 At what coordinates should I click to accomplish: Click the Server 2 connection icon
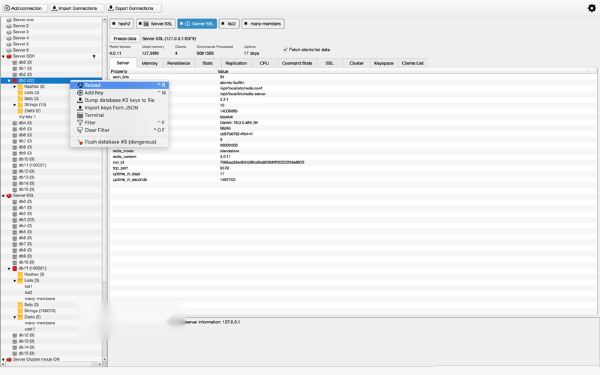tap(9, 26)
